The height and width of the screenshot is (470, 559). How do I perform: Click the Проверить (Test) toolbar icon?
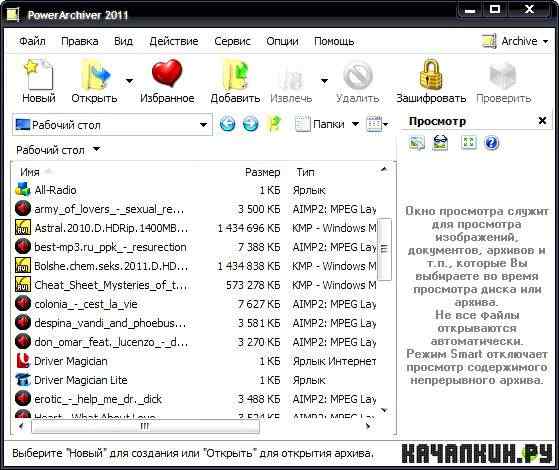coord(503,75)
